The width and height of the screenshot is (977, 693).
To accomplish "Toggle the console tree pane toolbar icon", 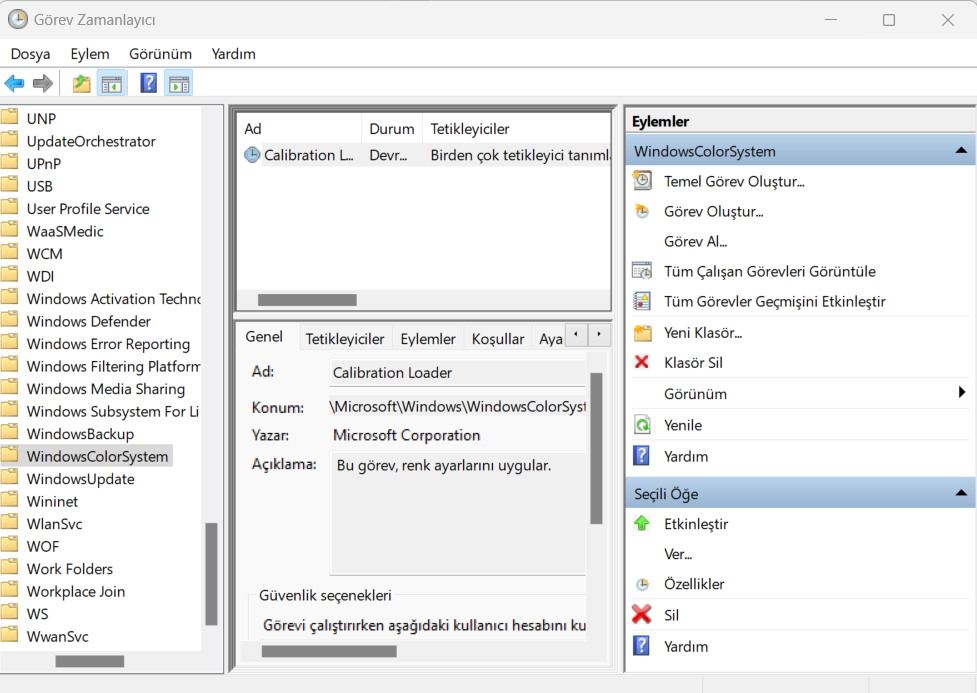I will tap(112, 84).
